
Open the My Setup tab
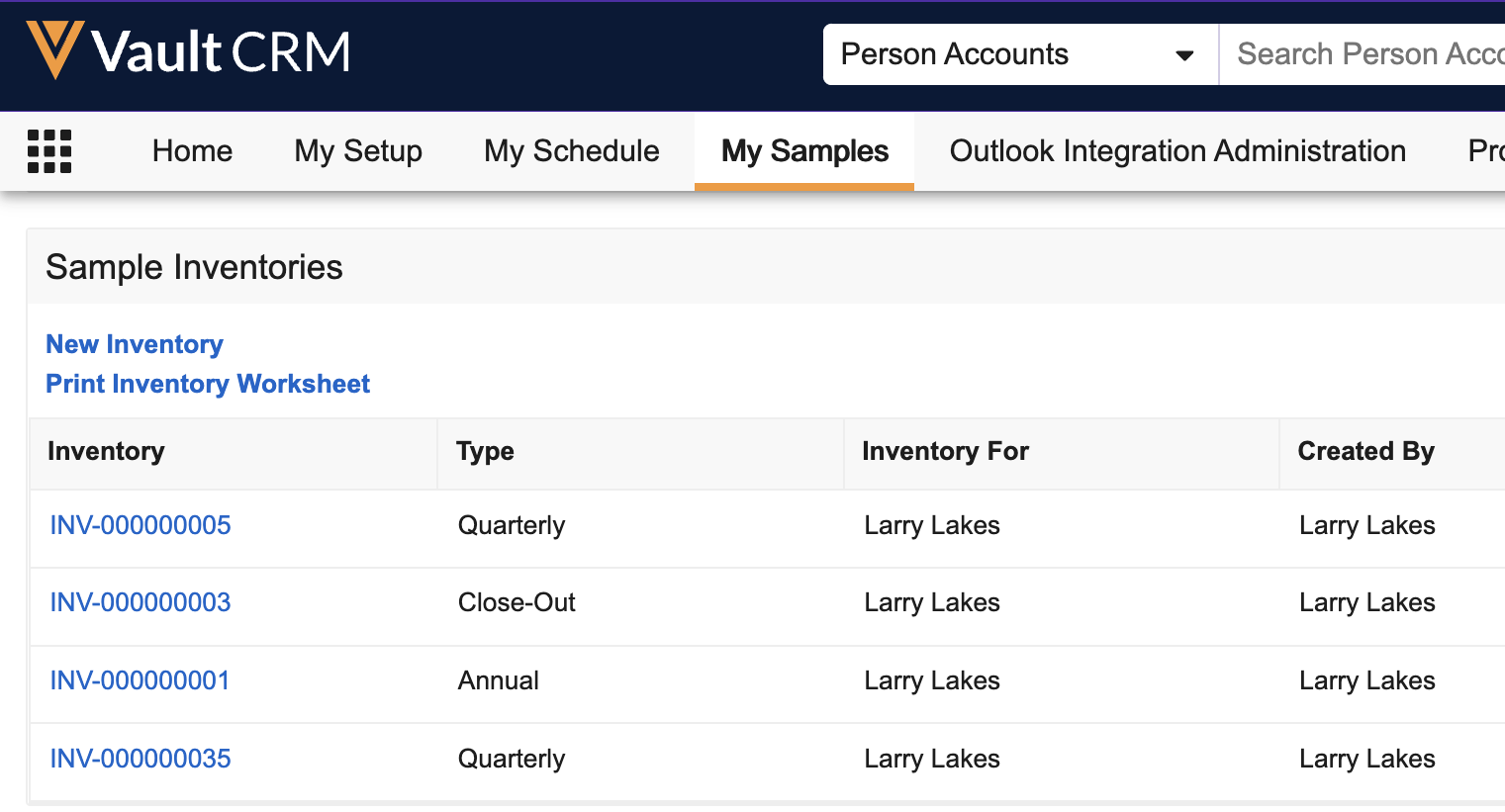click(358, 151)
